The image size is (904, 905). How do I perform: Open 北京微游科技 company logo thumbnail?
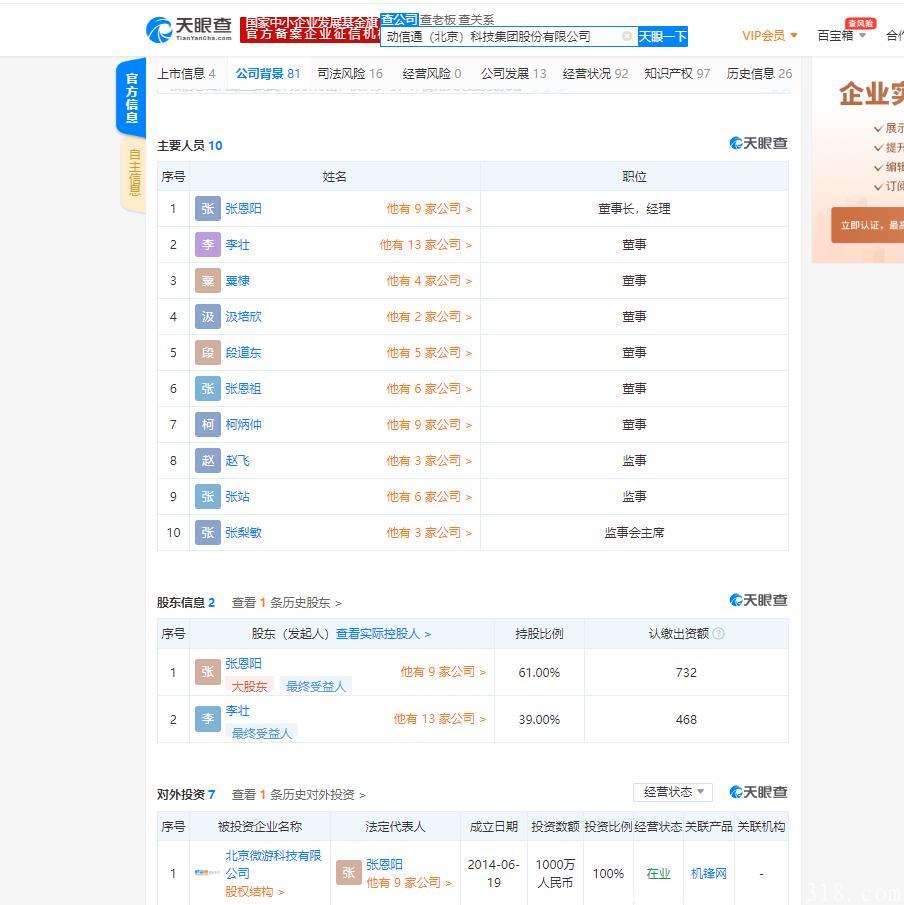207,873
